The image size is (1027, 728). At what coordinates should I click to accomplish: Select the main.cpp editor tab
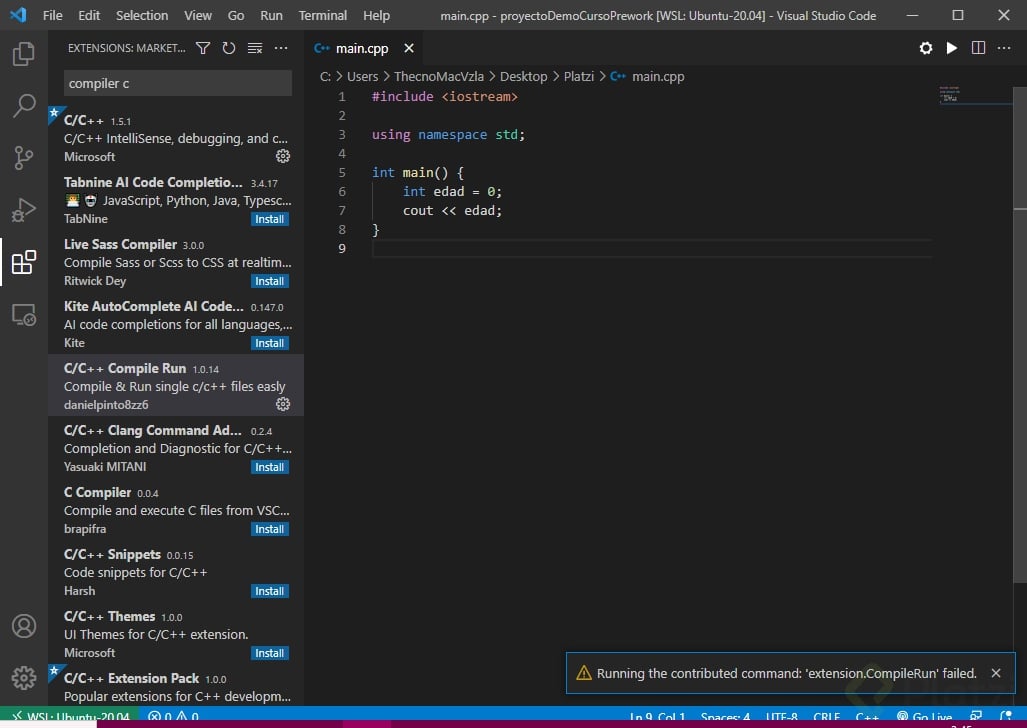[361, 48]
